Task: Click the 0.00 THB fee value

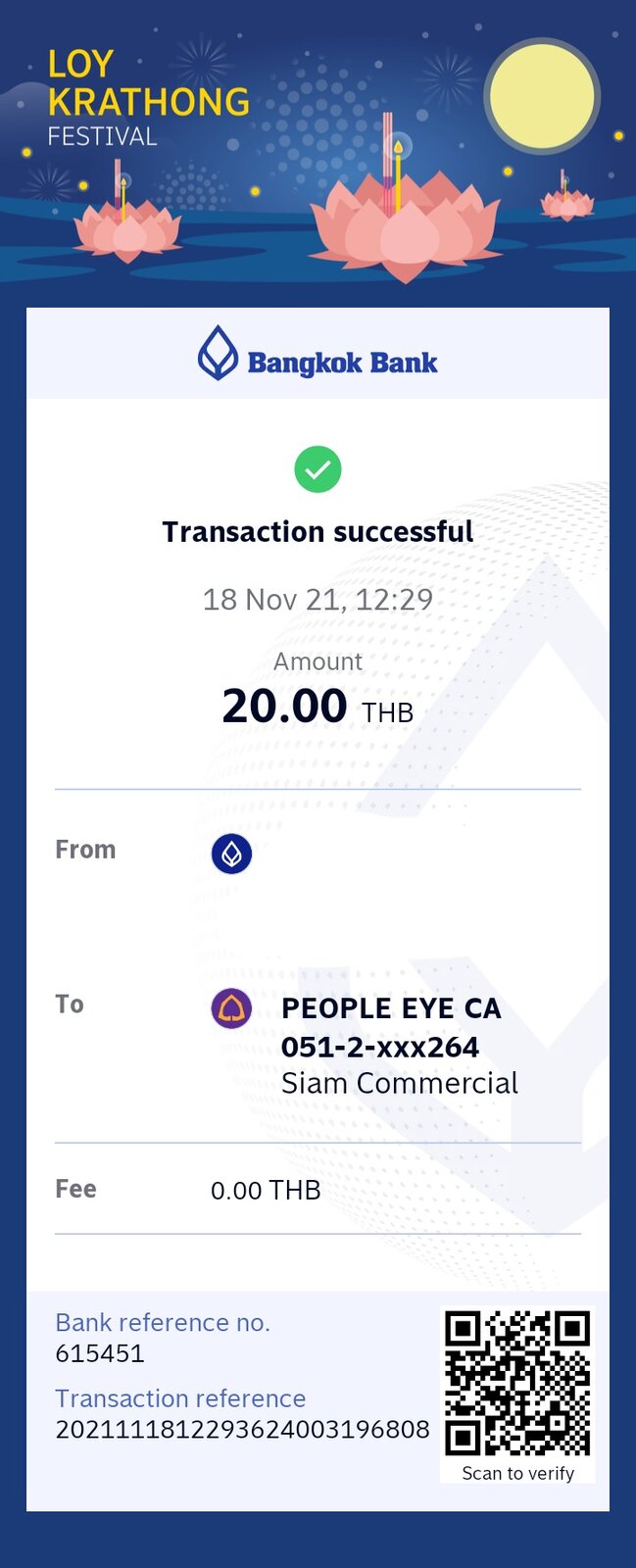Action: point(266,1190)
